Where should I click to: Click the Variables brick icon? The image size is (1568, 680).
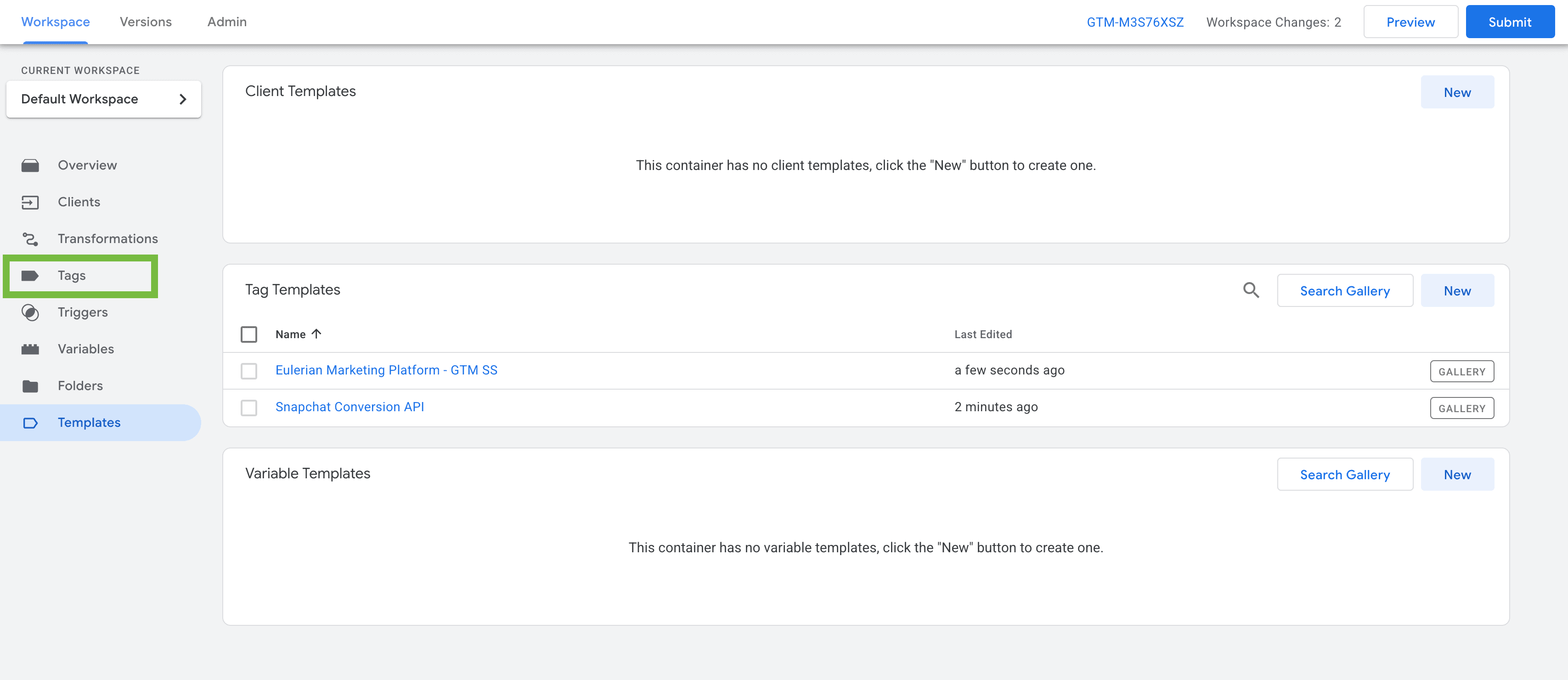pyautogui.click(x=30, y=350)
